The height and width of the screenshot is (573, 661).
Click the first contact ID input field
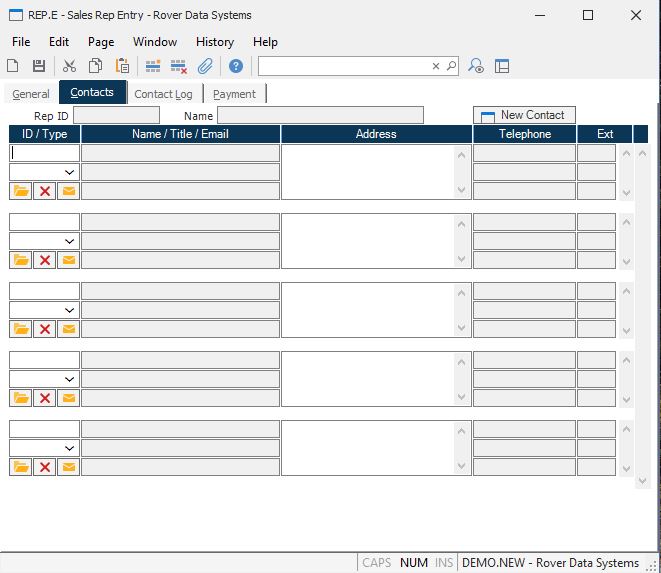(44, 153)
